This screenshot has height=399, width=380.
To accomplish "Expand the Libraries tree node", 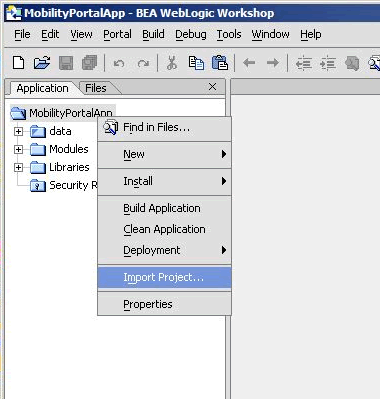I will click(x=18, y=167).
